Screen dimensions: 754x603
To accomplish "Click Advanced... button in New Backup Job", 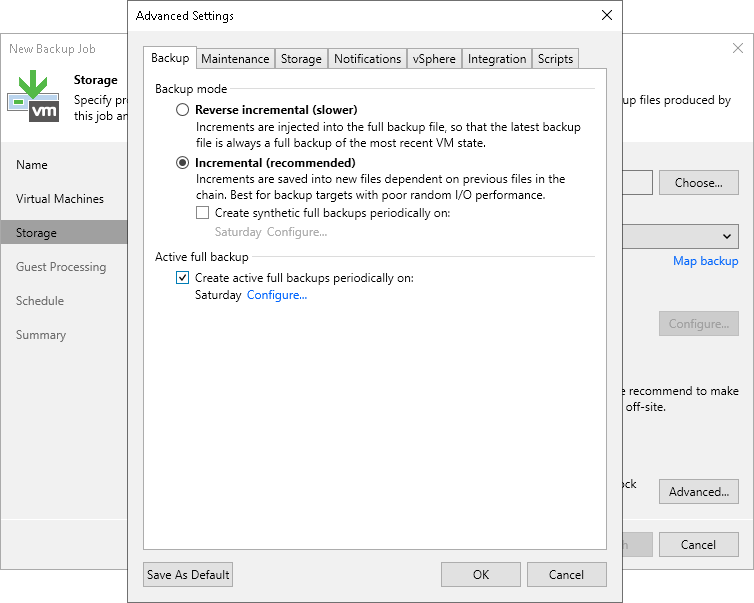I will coord(699,491).
